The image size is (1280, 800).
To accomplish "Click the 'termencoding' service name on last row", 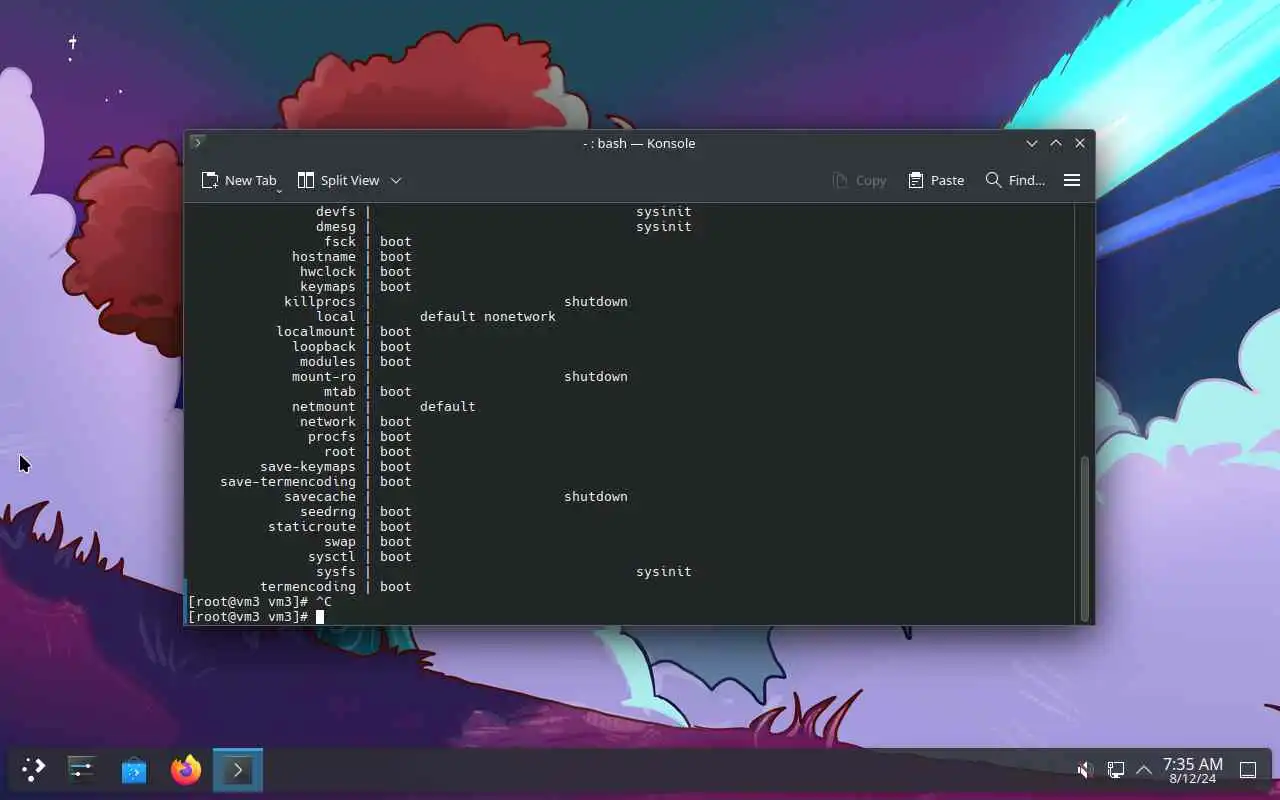I will 308,586.
